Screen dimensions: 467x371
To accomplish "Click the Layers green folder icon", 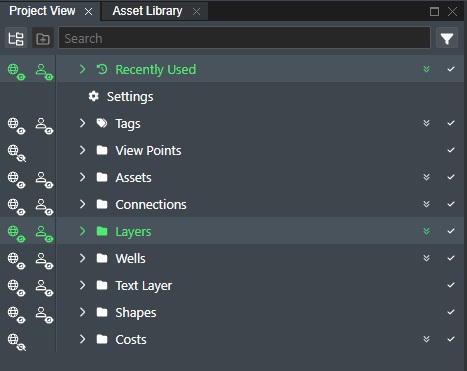I will click(102, 231).
